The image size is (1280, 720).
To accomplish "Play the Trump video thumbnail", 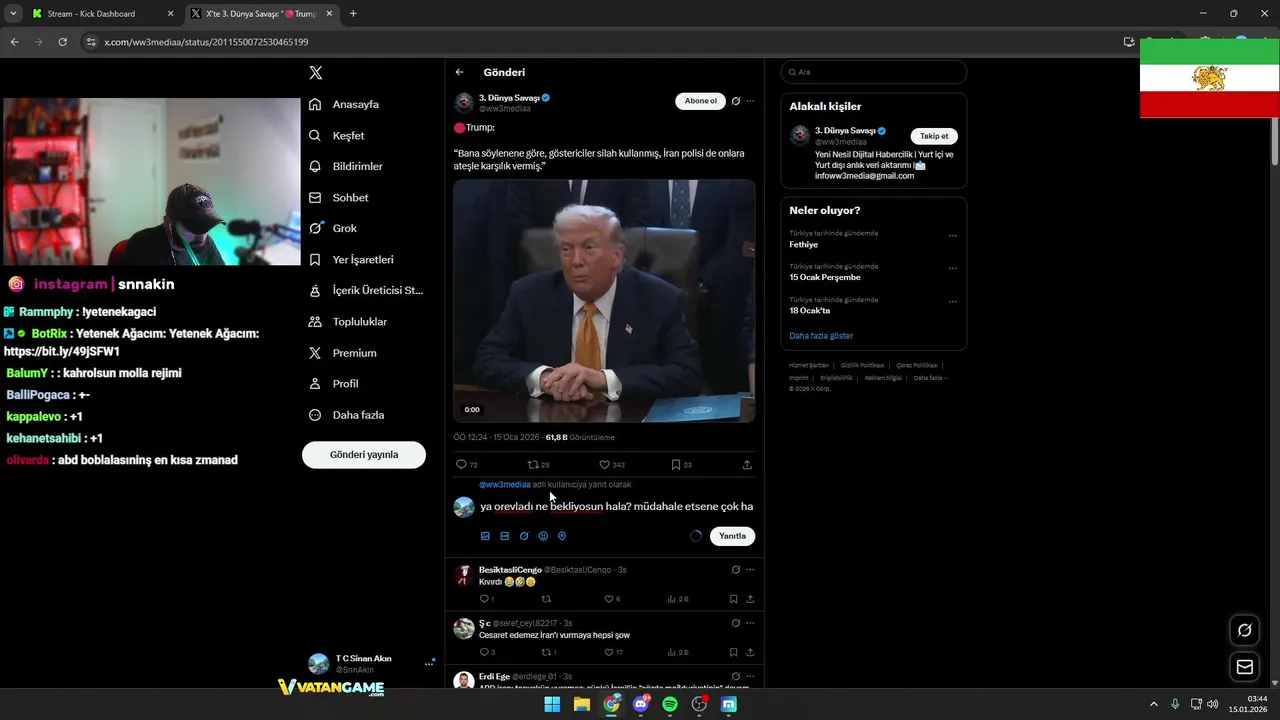I will pos(604,301).
